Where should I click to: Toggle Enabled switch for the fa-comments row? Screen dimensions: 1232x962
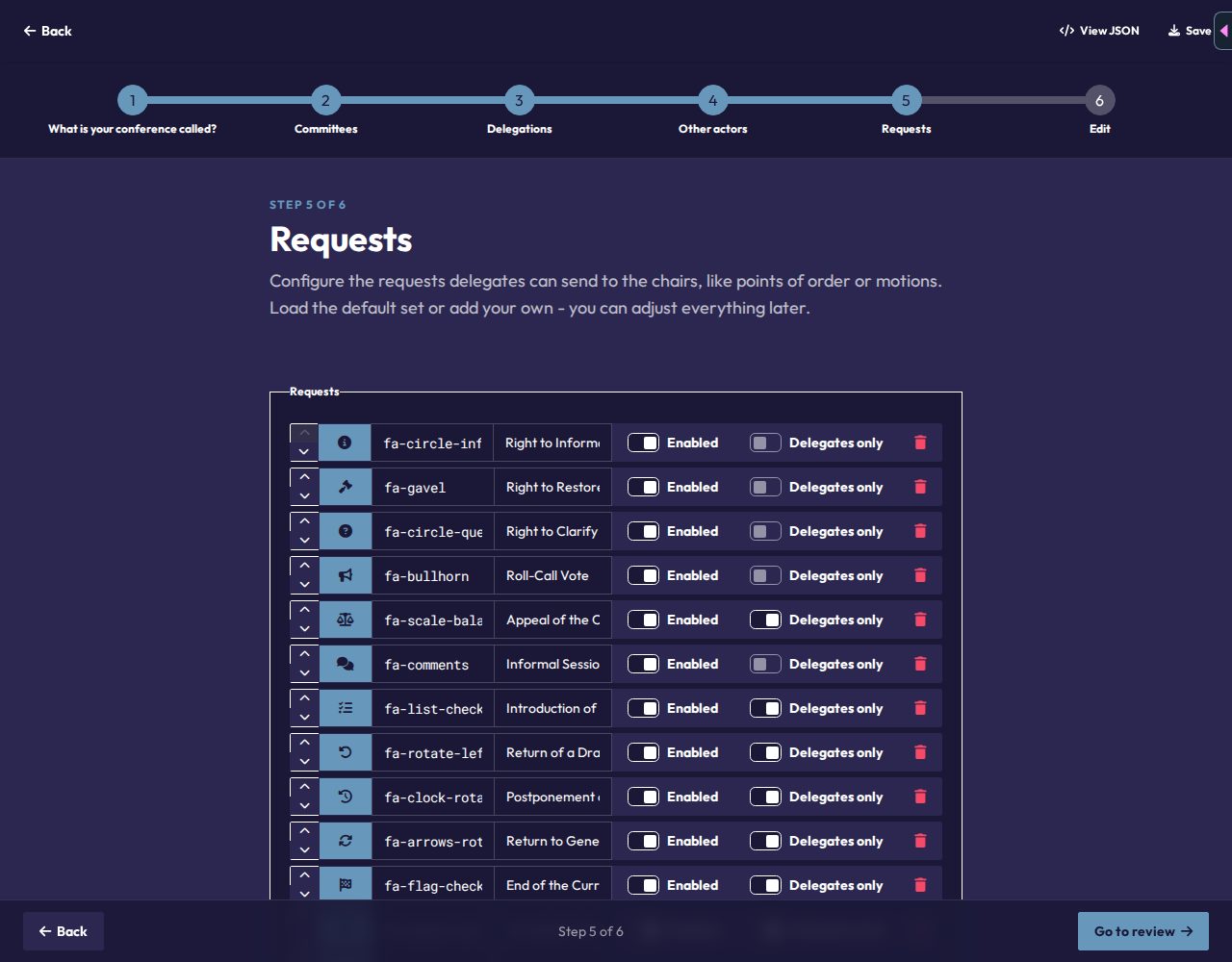(x=643, y=664)
